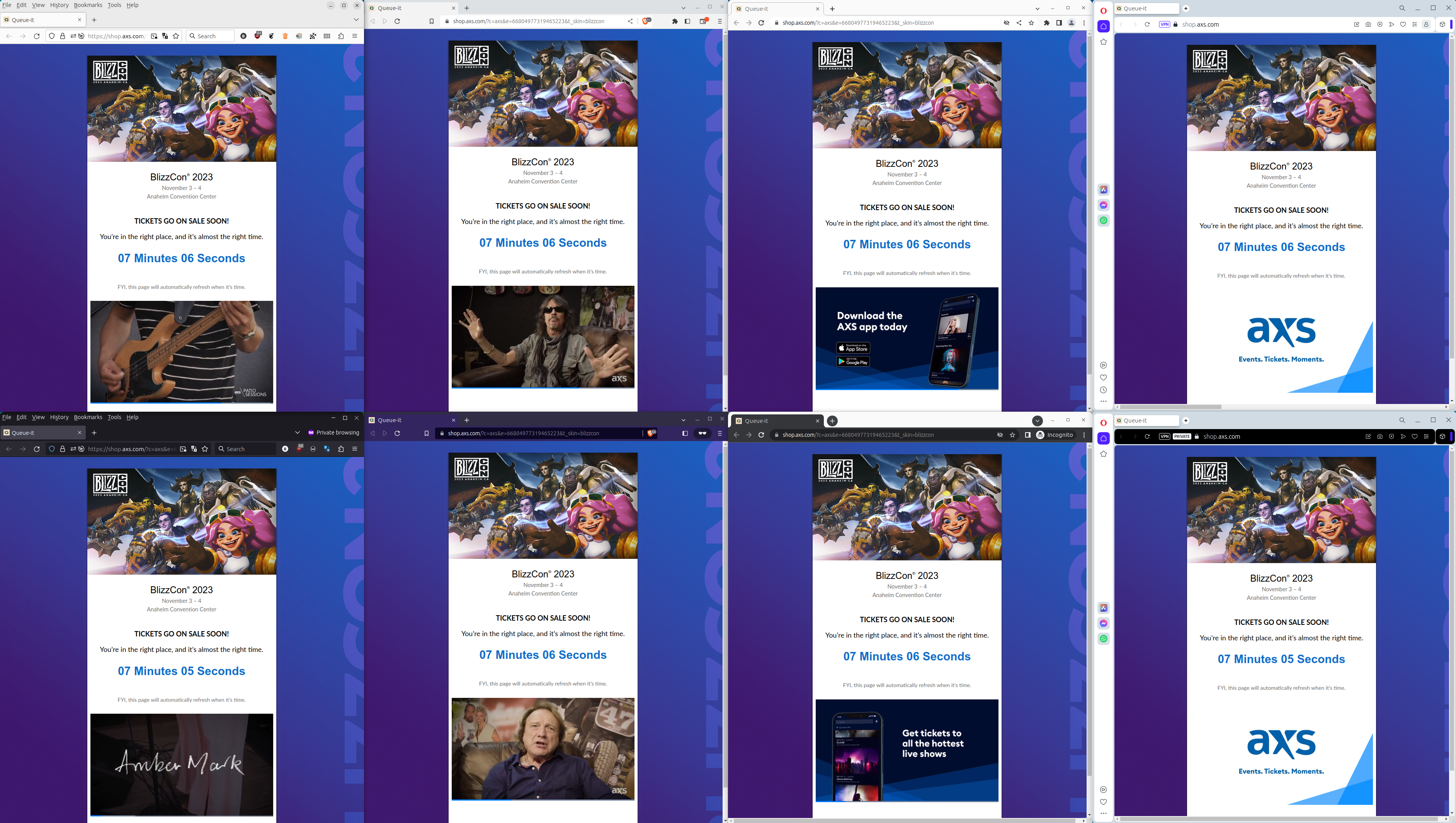Open tab search chevron in incognito Chrome window

[1037, 421]
